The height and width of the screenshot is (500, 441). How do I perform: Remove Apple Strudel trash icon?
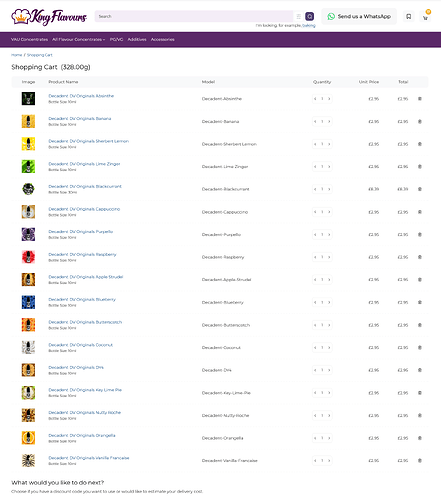420,280
